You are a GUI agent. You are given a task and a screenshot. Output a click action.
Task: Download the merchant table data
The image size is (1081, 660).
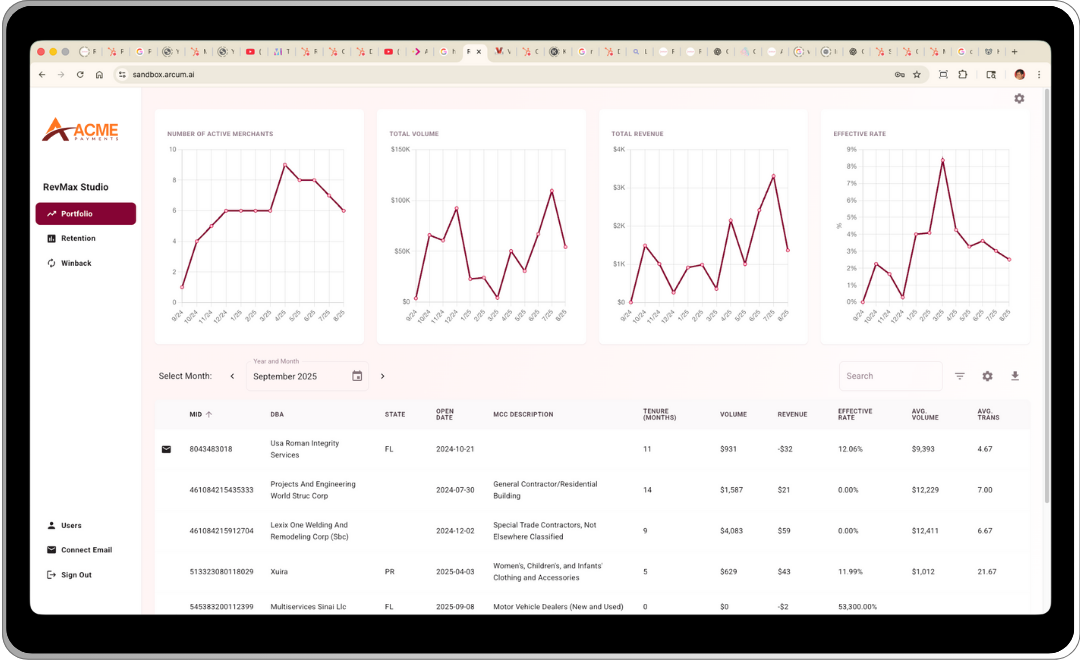point(1015,376)
